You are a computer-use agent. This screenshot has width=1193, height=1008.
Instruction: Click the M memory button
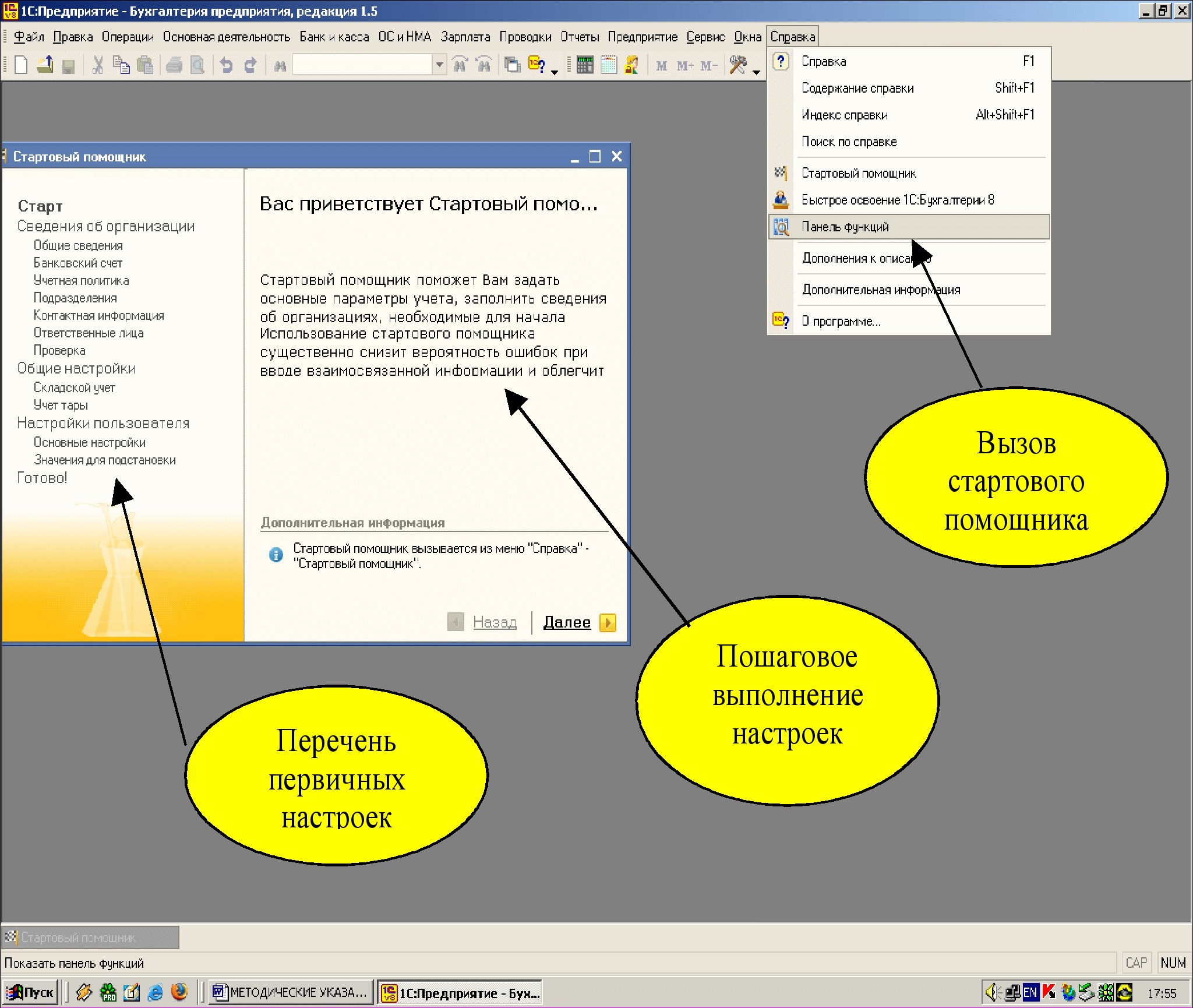pos(661,66)
